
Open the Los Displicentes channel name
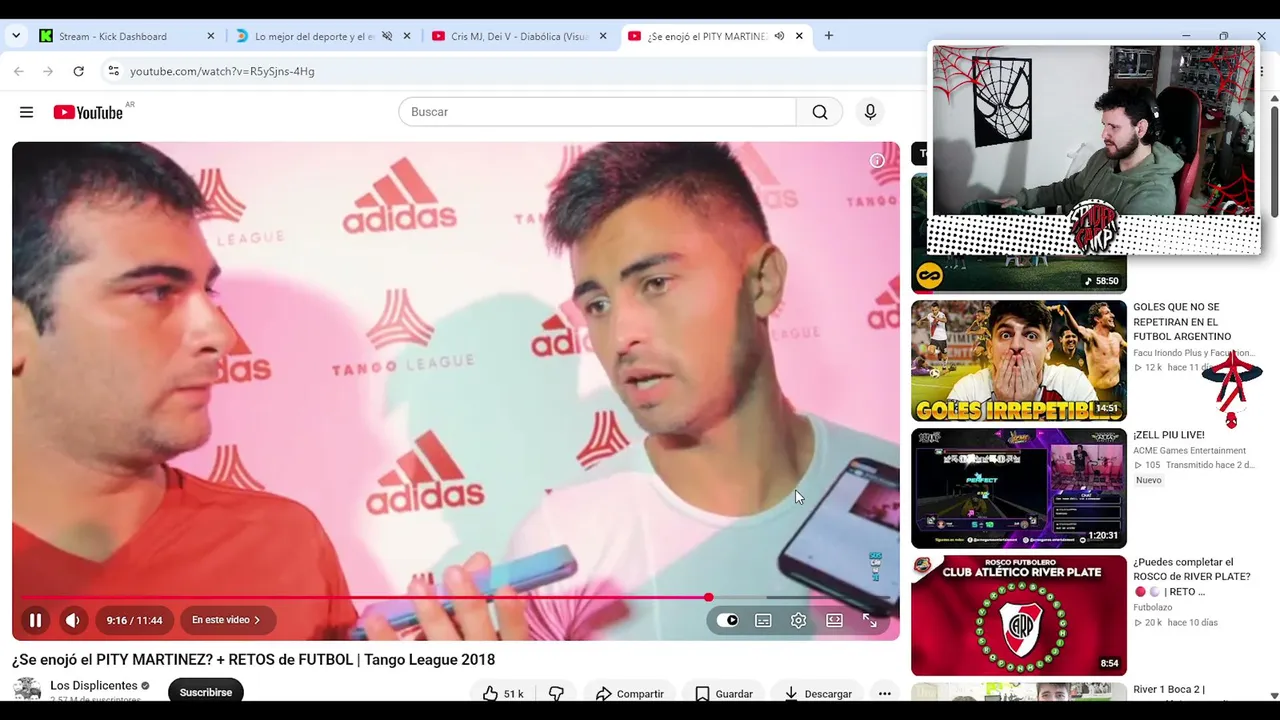94,686
